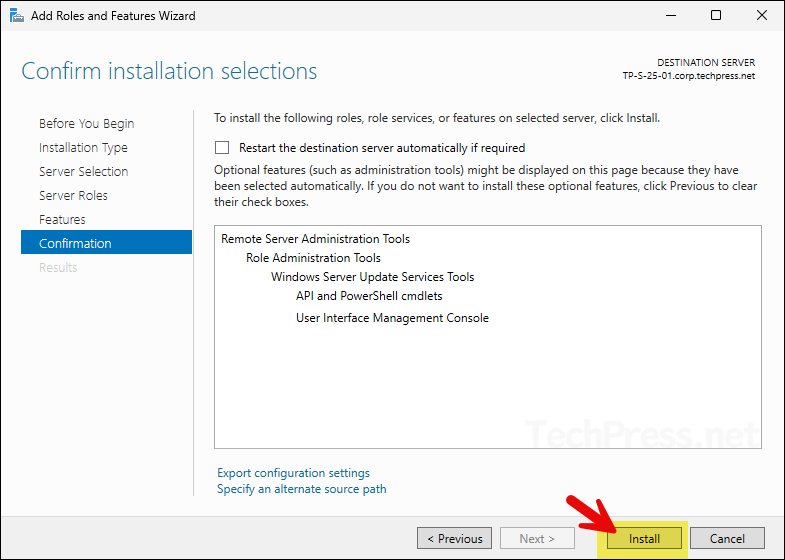Close the Add Roles and Features Wizard
This screenshot has width=785, height=560.
point(761,16)
